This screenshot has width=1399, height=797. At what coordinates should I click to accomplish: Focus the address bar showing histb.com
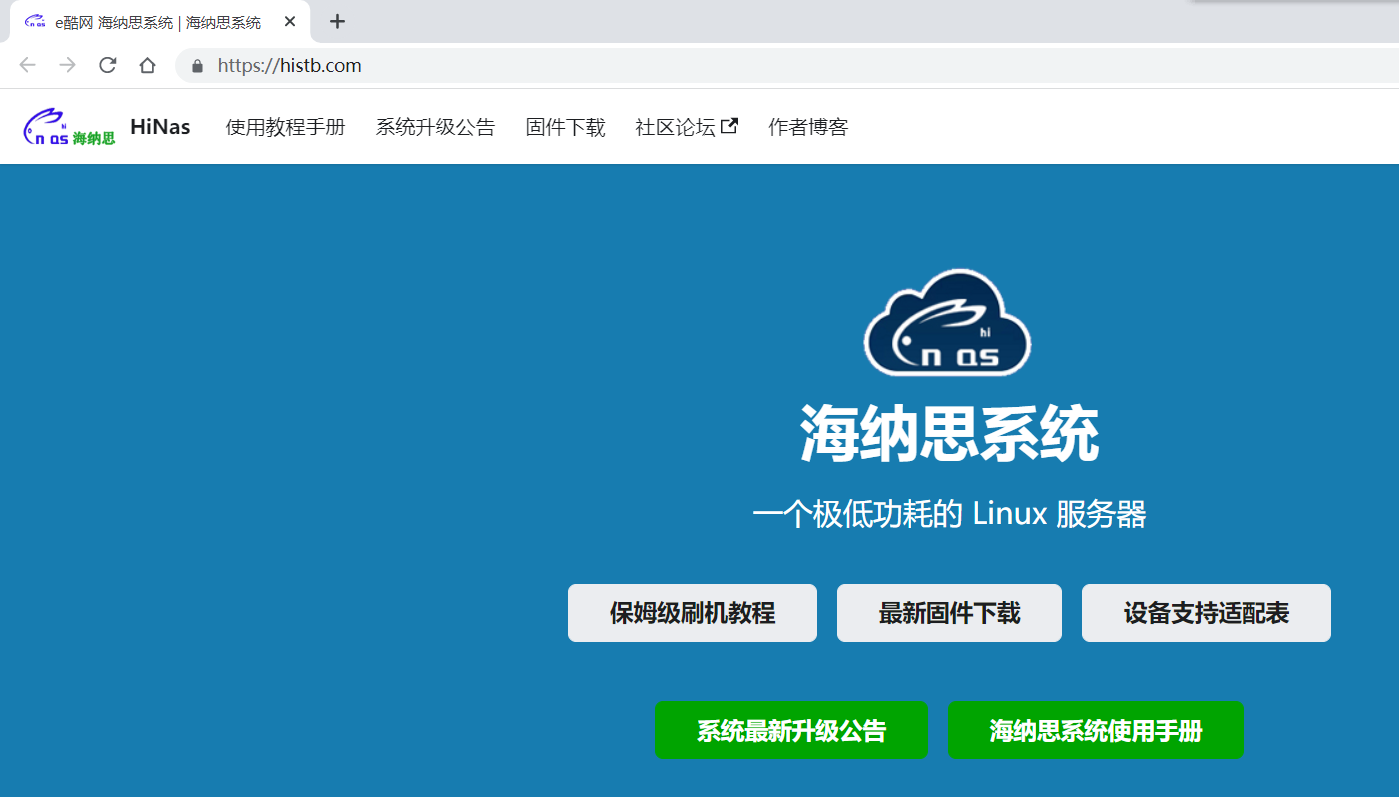pos(787,66)
